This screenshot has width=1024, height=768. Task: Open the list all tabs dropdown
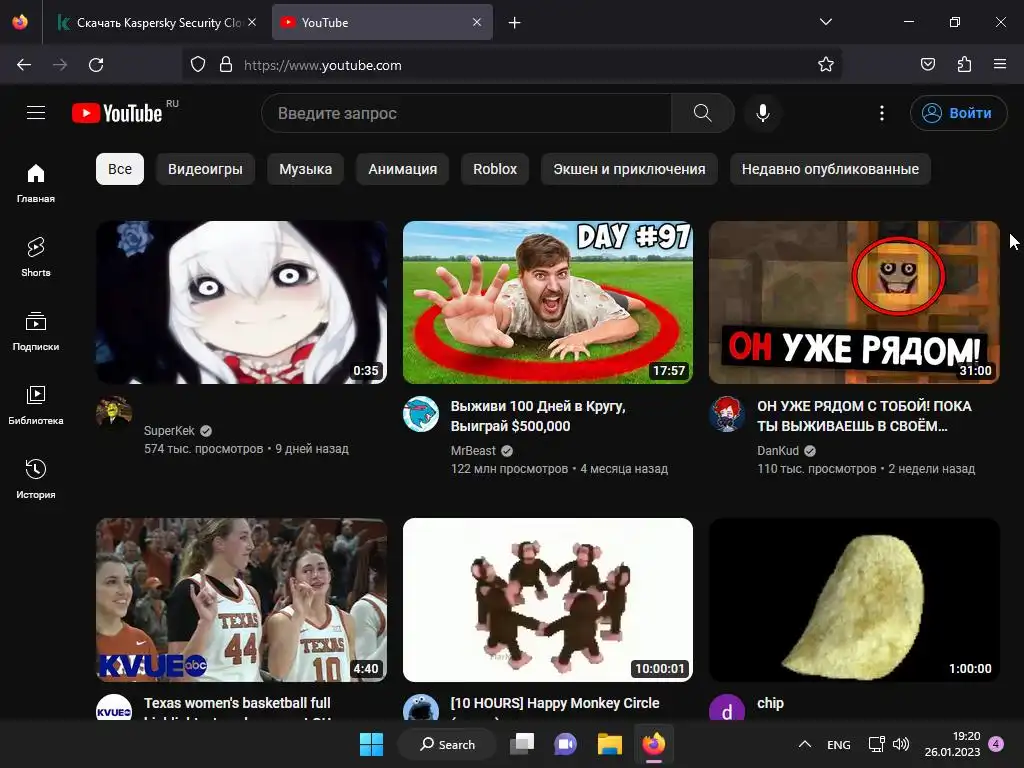(825, 22)
